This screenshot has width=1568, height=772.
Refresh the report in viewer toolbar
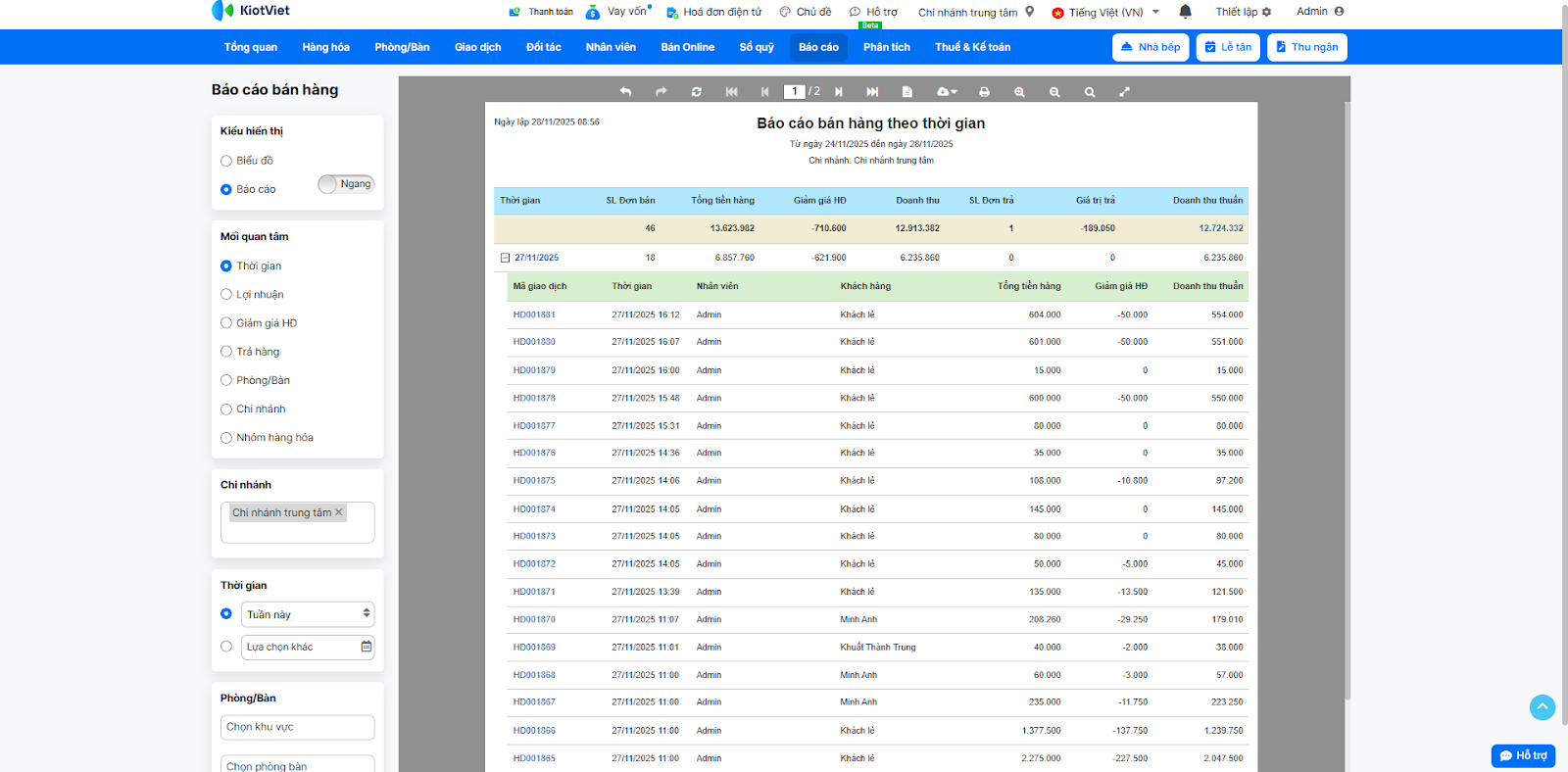(696, 92)
